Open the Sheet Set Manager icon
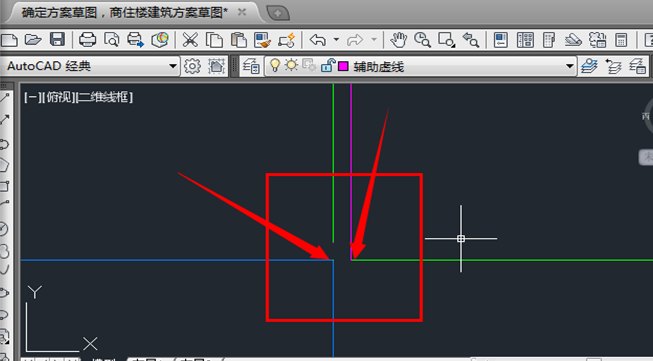 pyautogui.click(x=573, y=40)
